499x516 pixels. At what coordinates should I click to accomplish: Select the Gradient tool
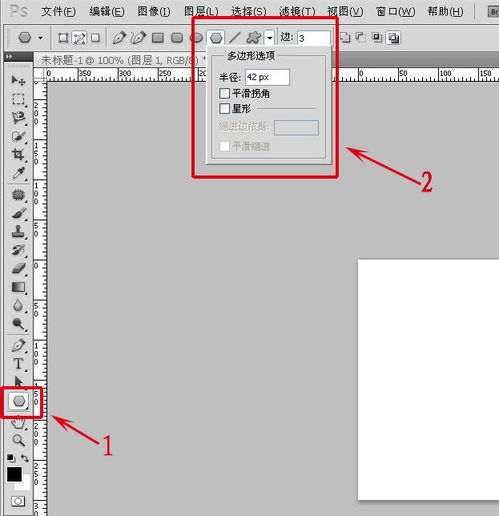pyautogui.click(x=18, y=287)
